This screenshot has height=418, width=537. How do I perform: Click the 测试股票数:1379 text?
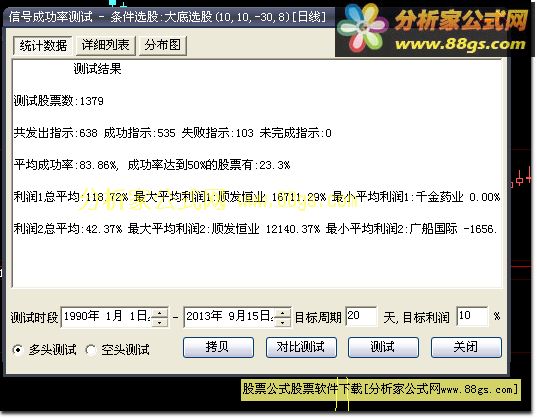[x=59, y=101]
